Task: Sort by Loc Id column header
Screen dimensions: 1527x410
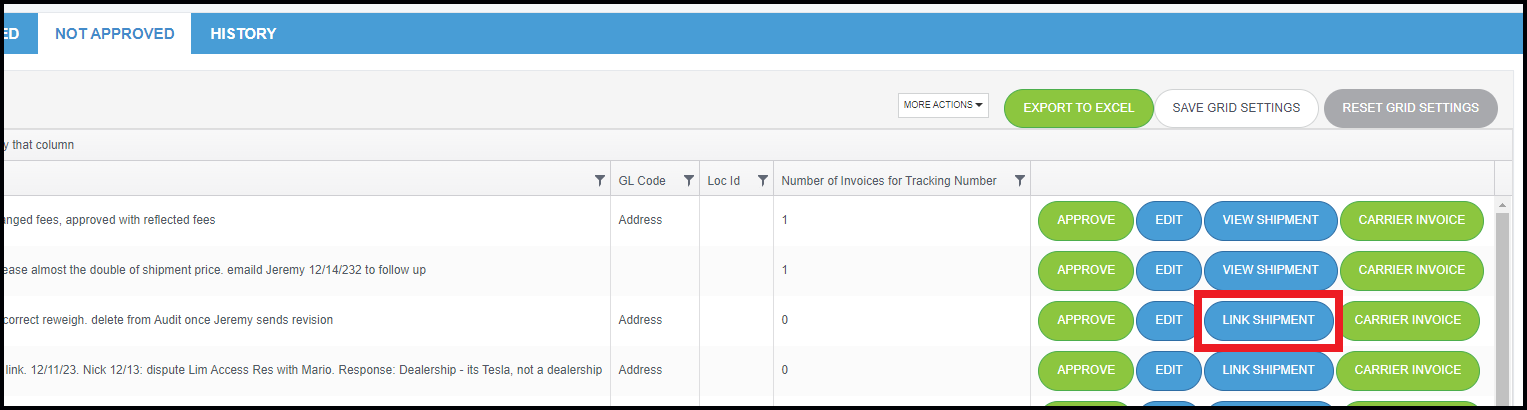Action: click(x=723, y=181)
